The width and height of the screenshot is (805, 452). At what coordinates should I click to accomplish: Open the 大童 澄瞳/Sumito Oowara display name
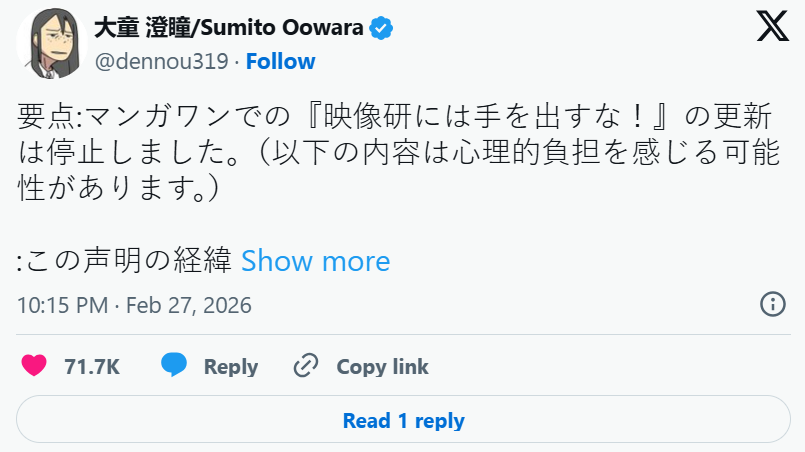click(228, 28)
